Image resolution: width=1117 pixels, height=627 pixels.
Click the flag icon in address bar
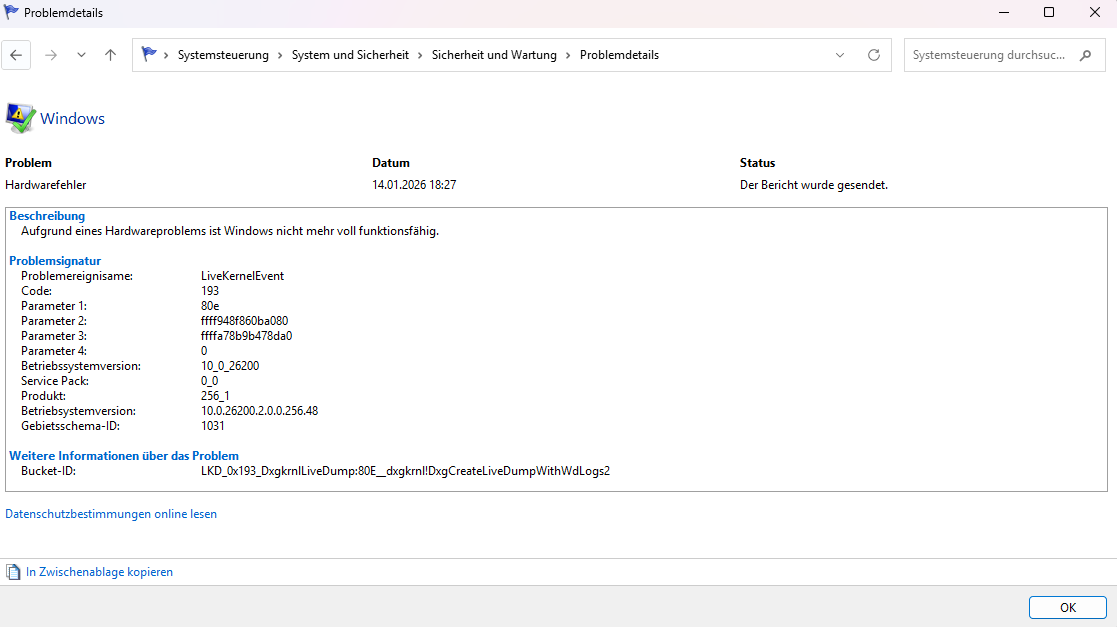coord(149,54)
